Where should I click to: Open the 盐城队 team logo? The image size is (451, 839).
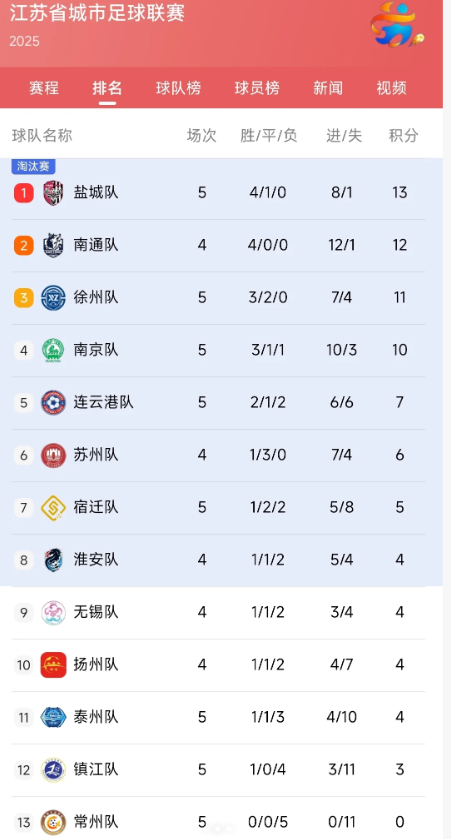[53, 193]
